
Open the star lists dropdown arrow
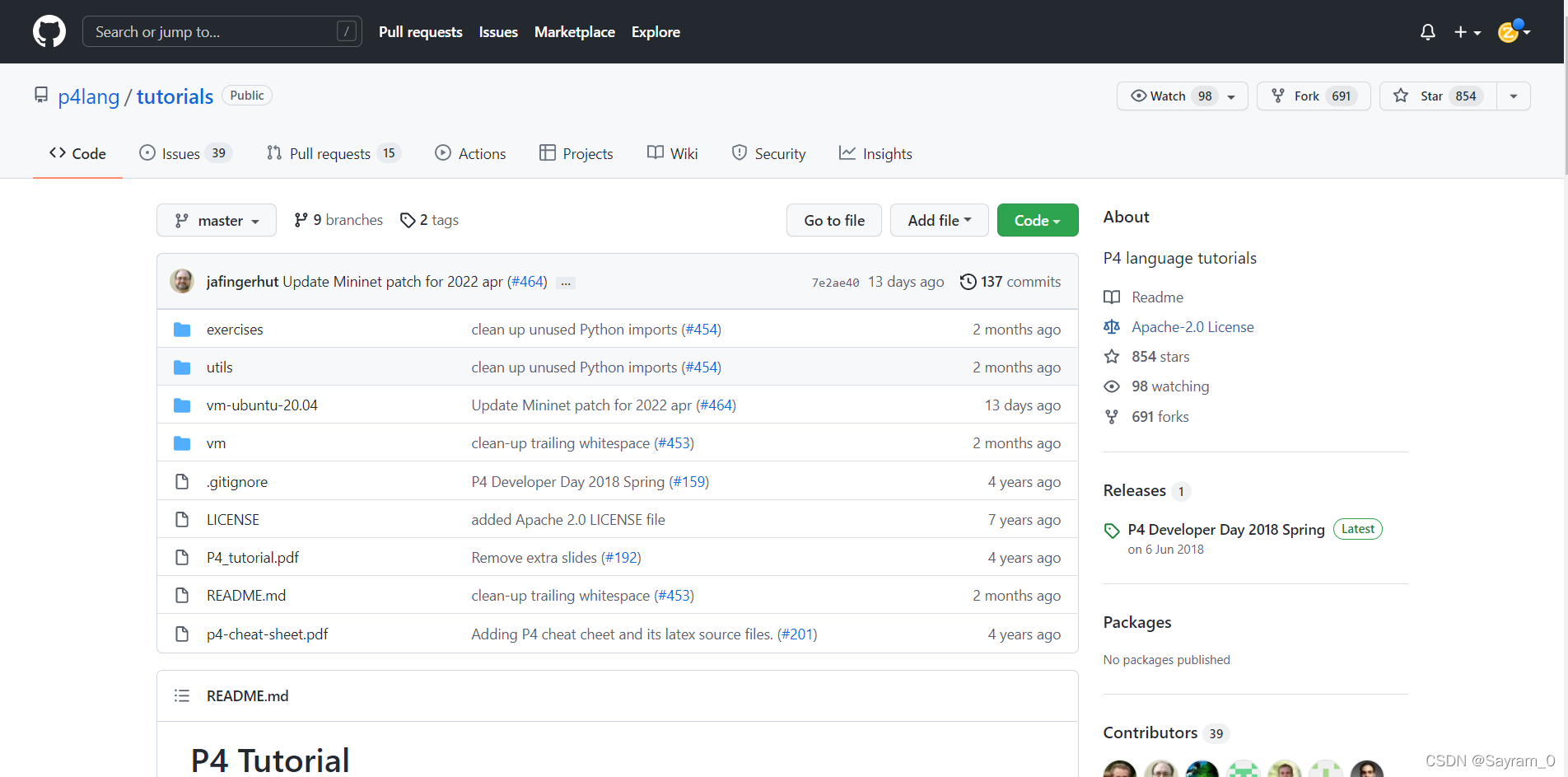tap(1514, 96)
